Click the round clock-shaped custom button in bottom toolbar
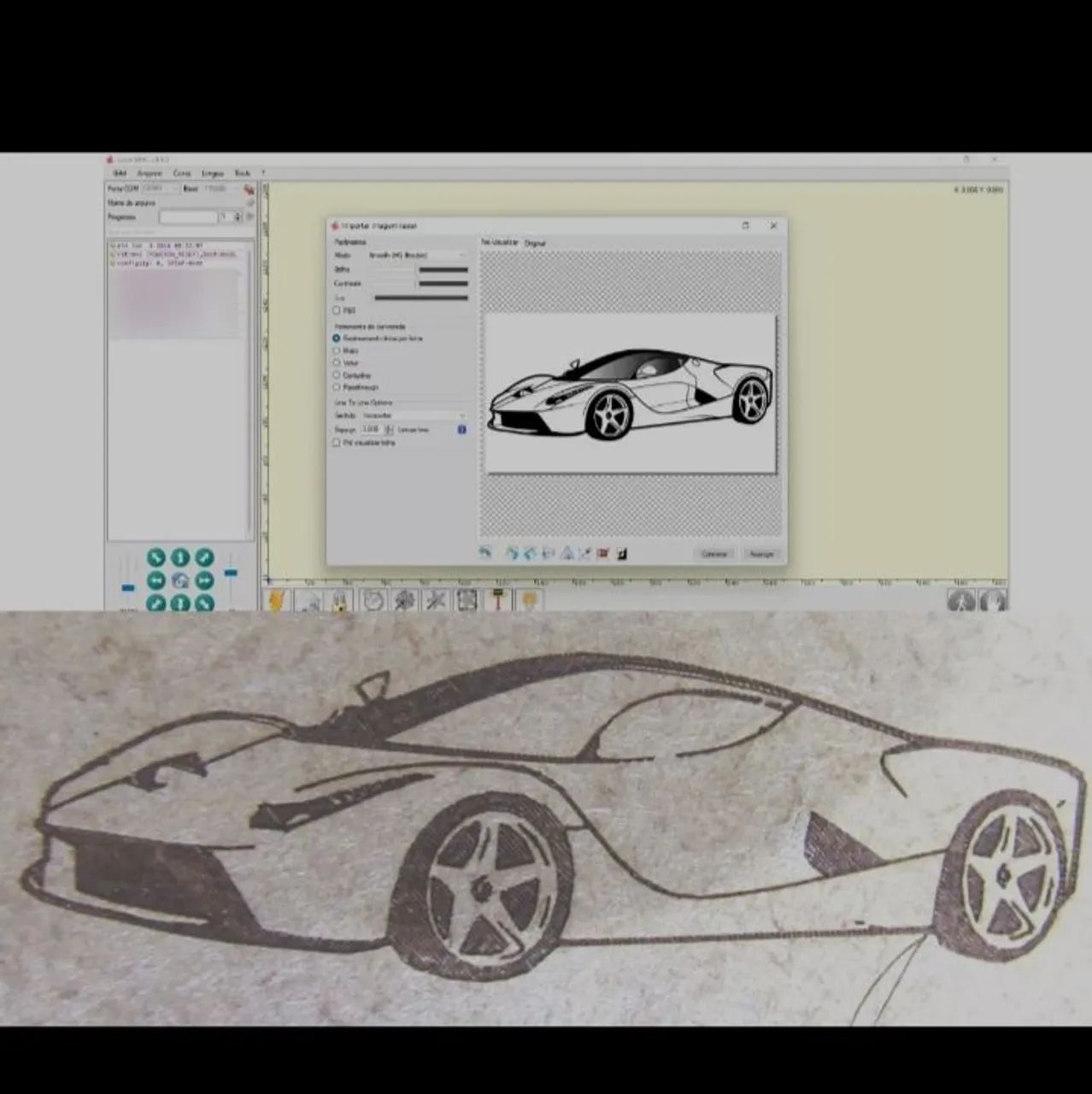This screenshot has height=1094, width=1092. (374, 600)
